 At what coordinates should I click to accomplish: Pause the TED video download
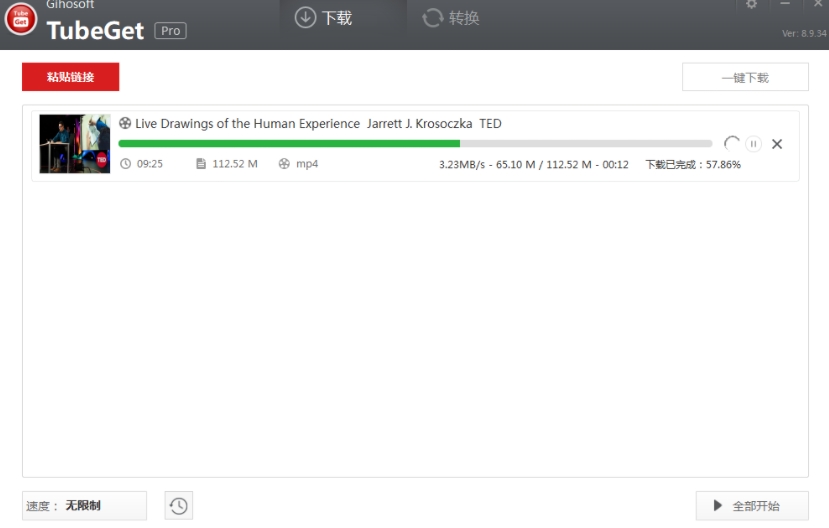pos(753,144)
